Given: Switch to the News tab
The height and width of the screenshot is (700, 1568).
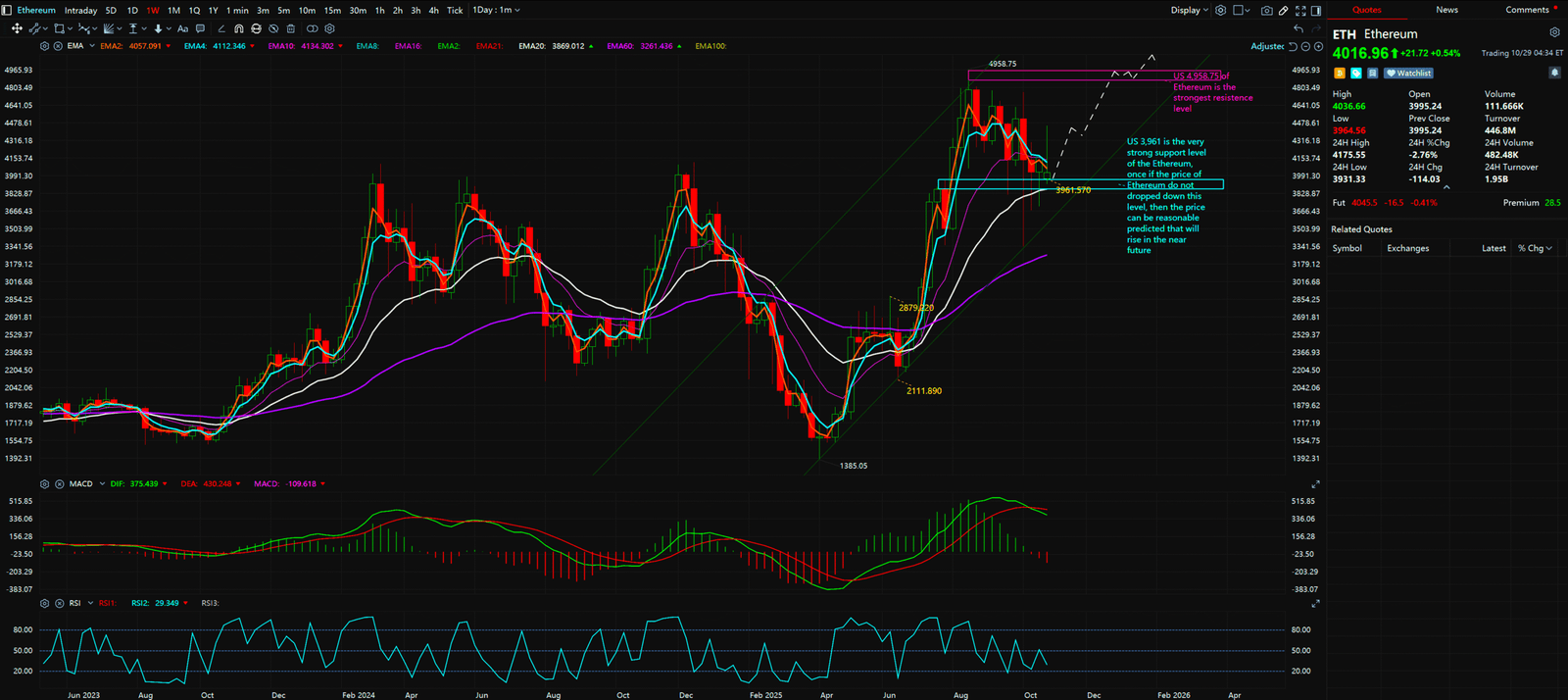Looking at the screenshot, I should [x=1446, y=10].
